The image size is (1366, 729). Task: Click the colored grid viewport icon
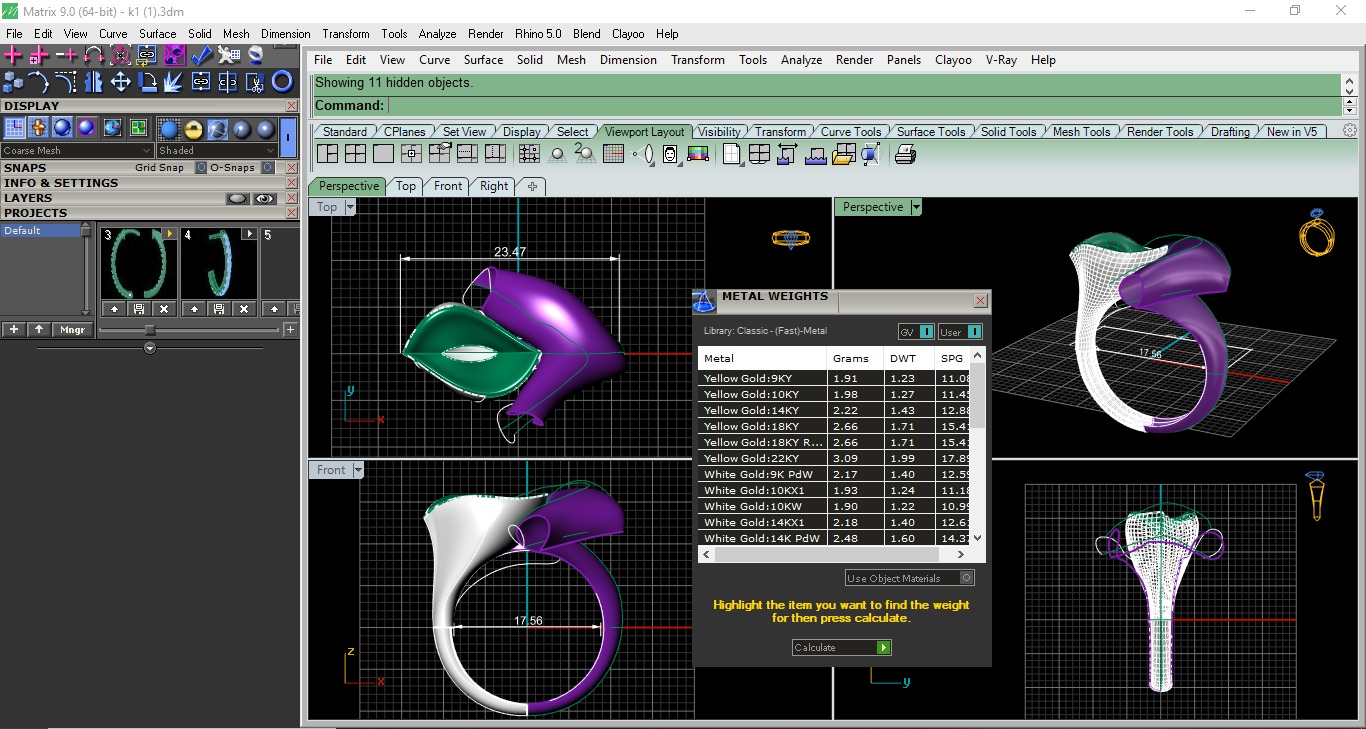(x=613, y=154)
